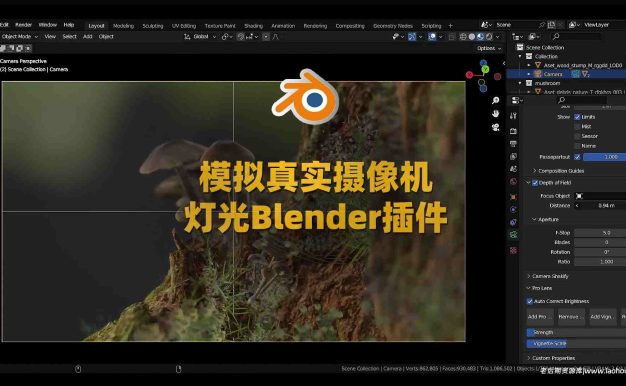Click the Remove... button in Pro Lens
Viewport: 626px width, 386px height.
click(x=571, y=317)
